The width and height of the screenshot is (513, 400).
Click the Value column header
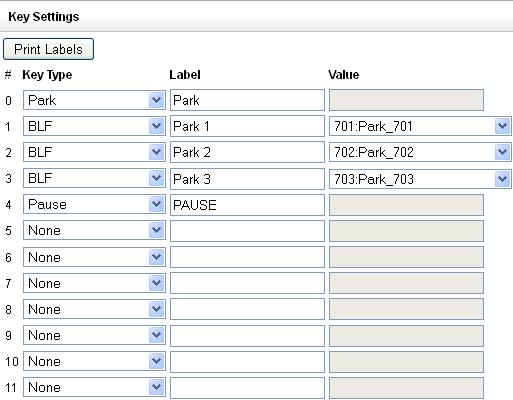pyautogui.click(x=343, y=75)
